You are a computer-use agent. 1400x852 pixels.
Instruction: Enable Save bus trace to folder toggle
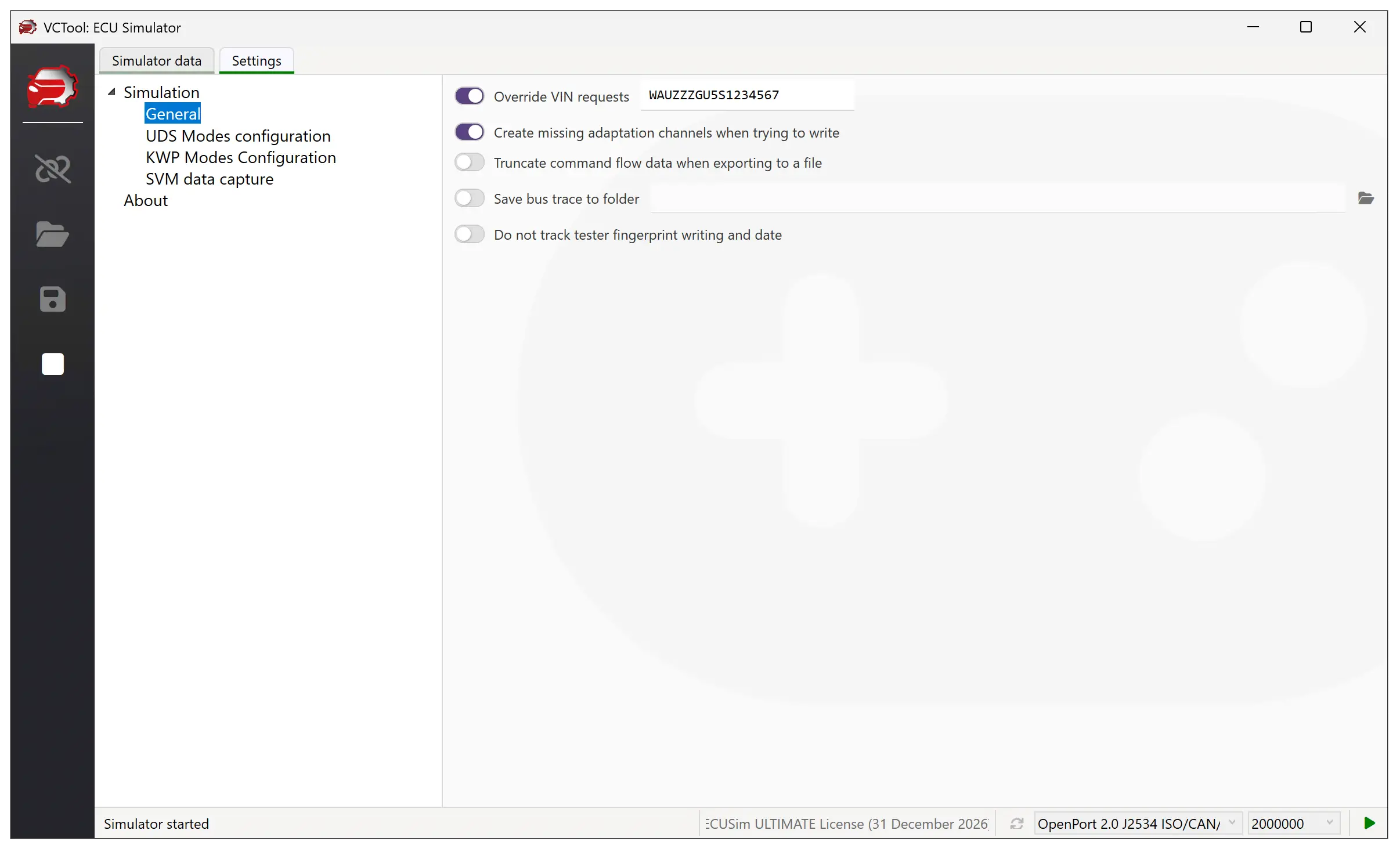[x=469, y=198]
